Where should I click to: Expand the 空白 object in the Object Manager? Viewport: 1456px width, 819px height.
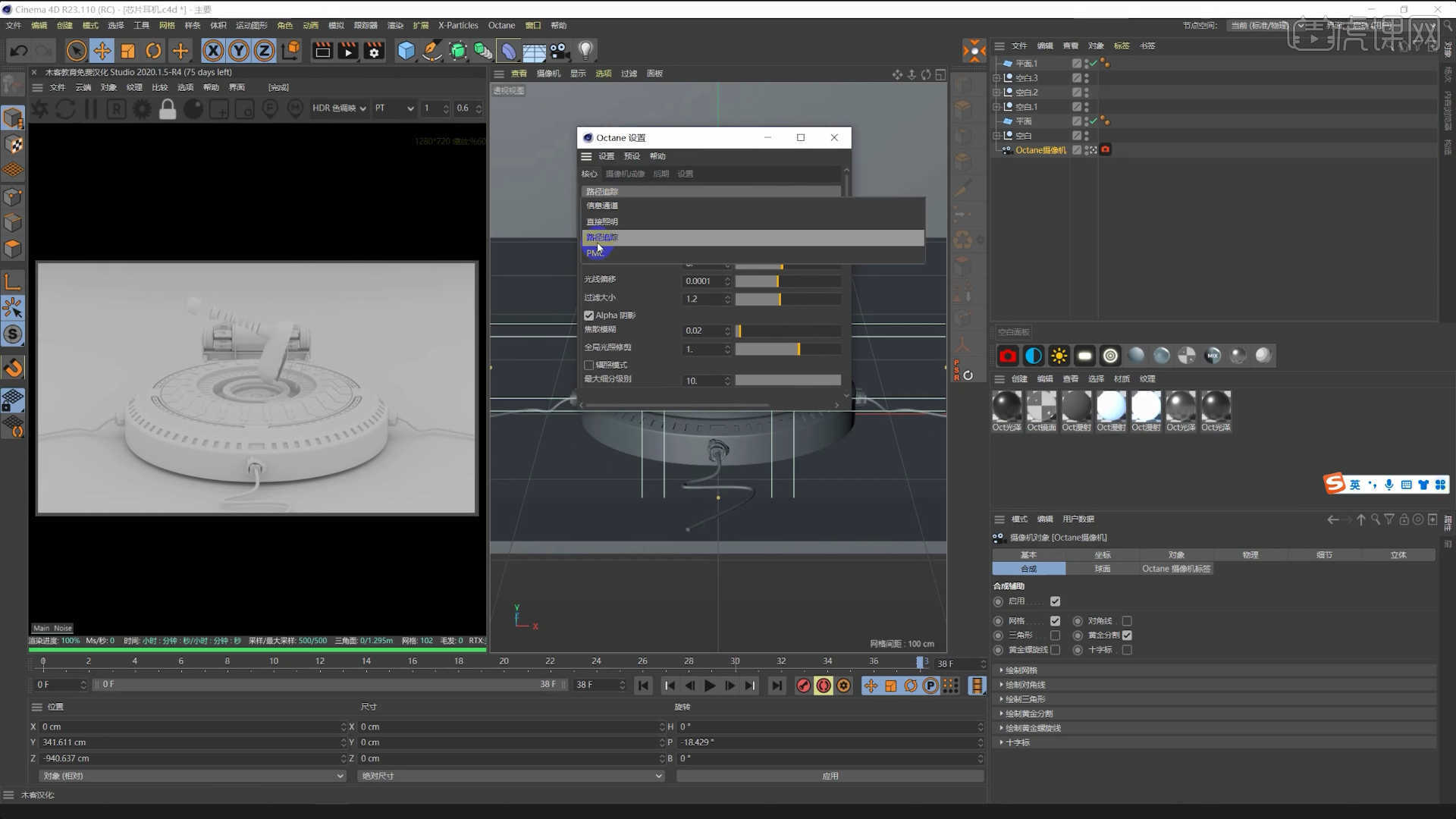(x=997, y=135)
